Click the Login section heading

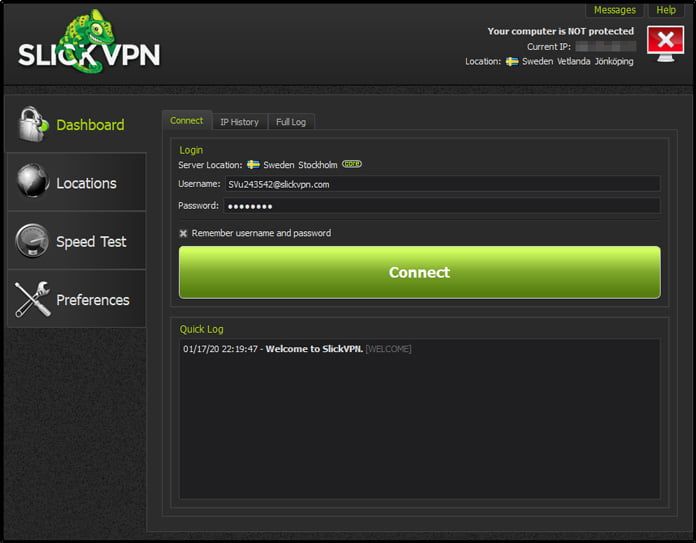191,150
